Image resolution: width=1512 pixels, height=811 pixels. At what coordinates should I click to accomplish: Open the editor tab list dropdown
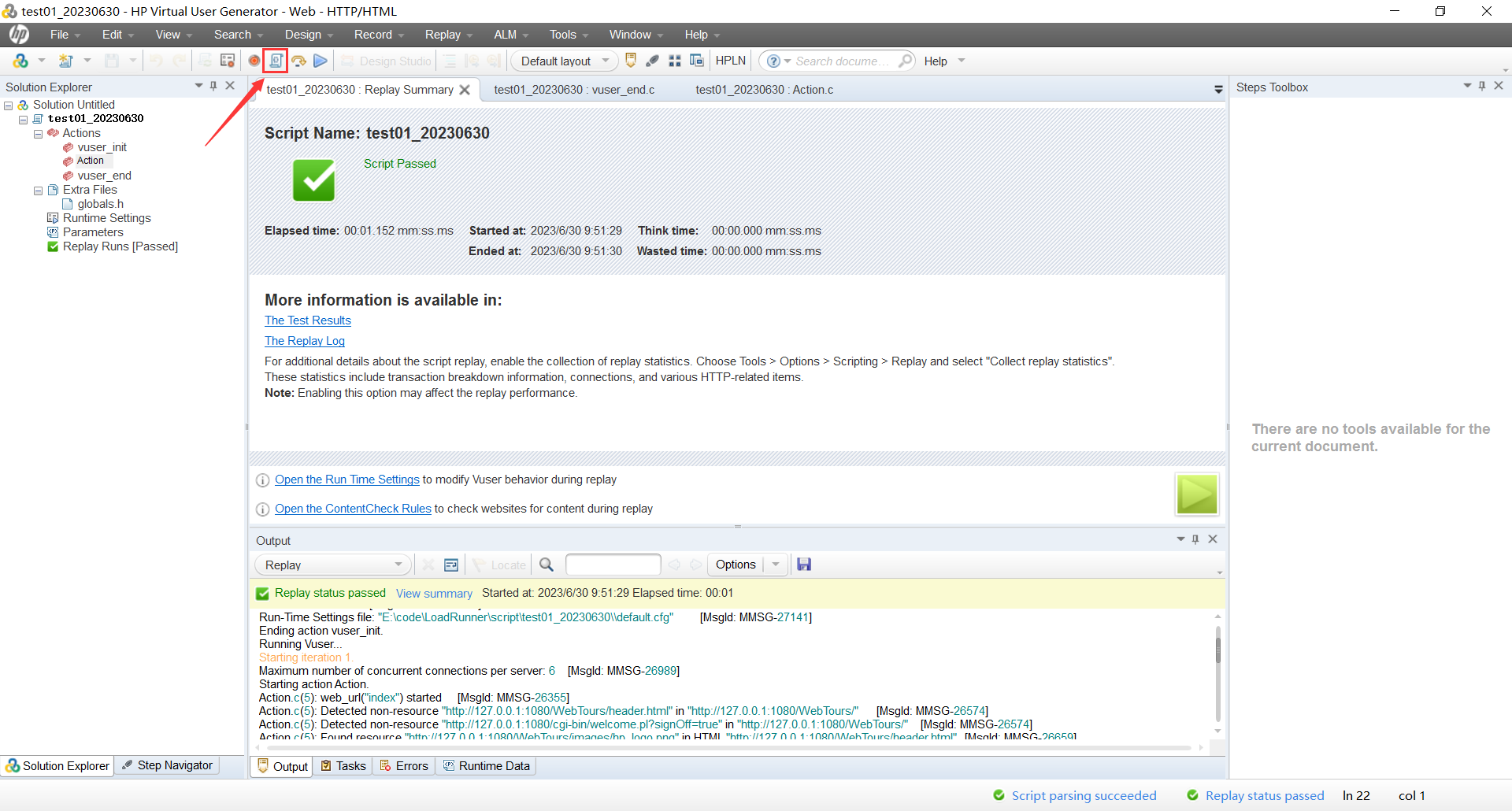click(1218, 90)
